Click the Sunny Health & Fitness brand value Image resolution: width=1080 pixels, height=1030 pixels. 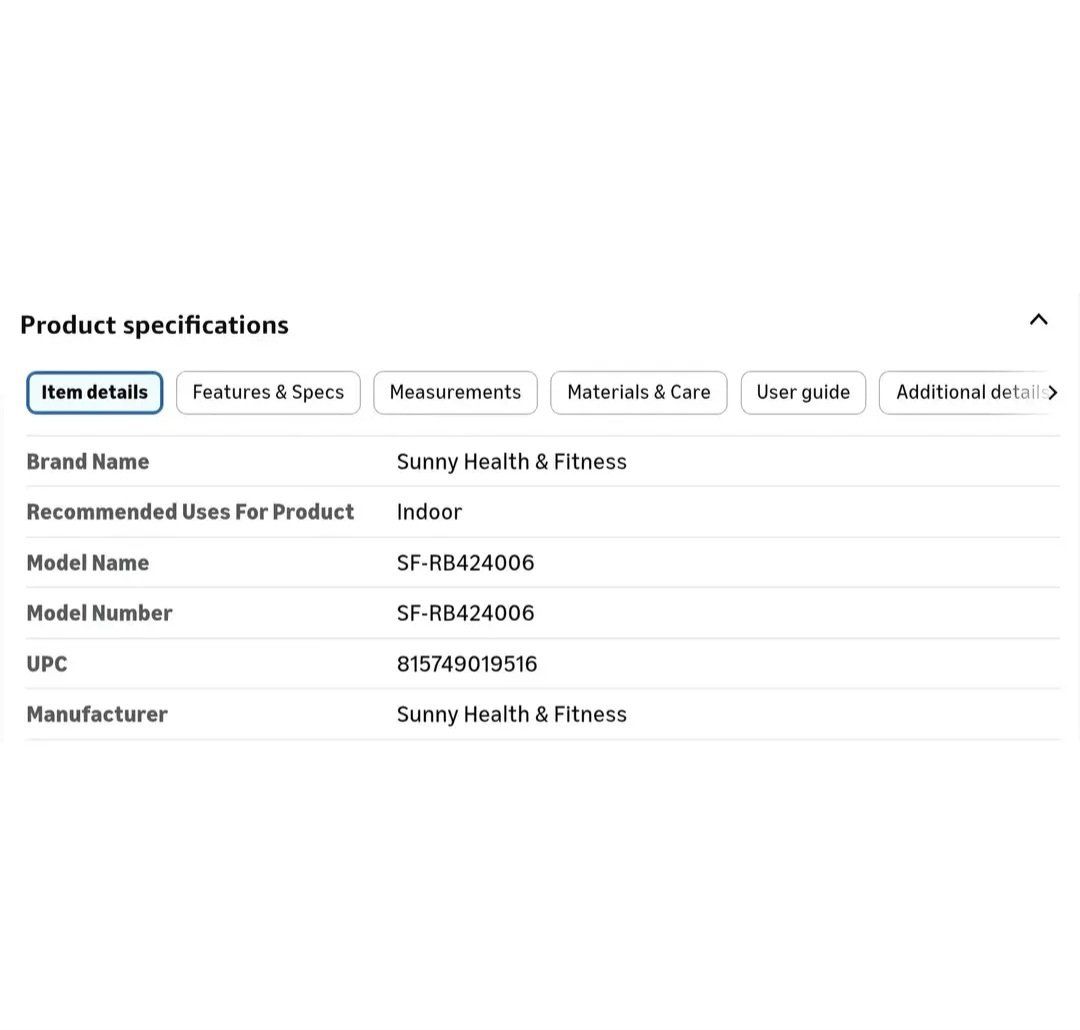pyautogui.click(x=511, y=461)
